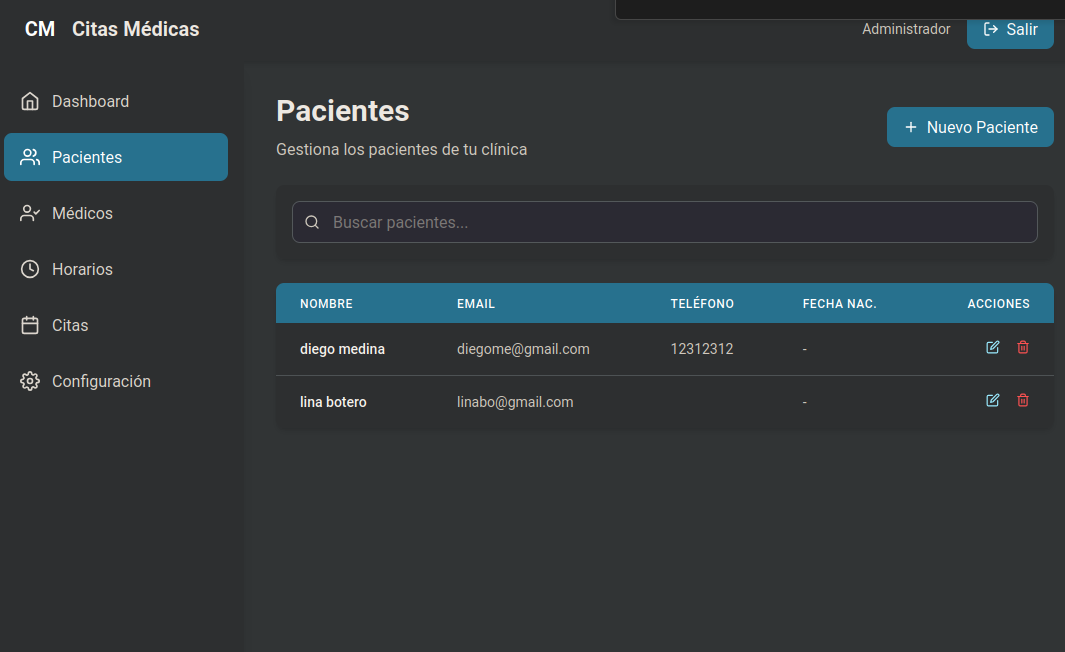Screen dimensions: 1065x652
Task: Click the Citas calendar icon
Action: (x=30, y=325)
